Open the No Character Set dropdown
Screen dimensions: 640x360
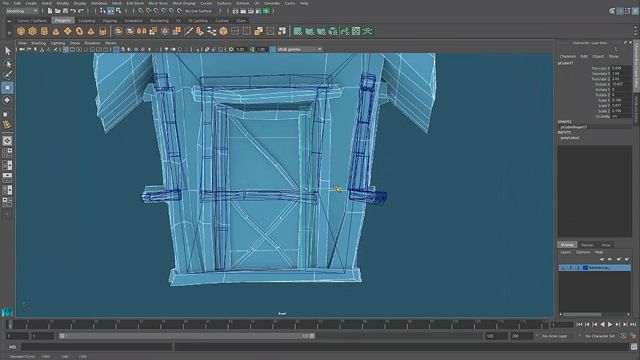(600, 336)
